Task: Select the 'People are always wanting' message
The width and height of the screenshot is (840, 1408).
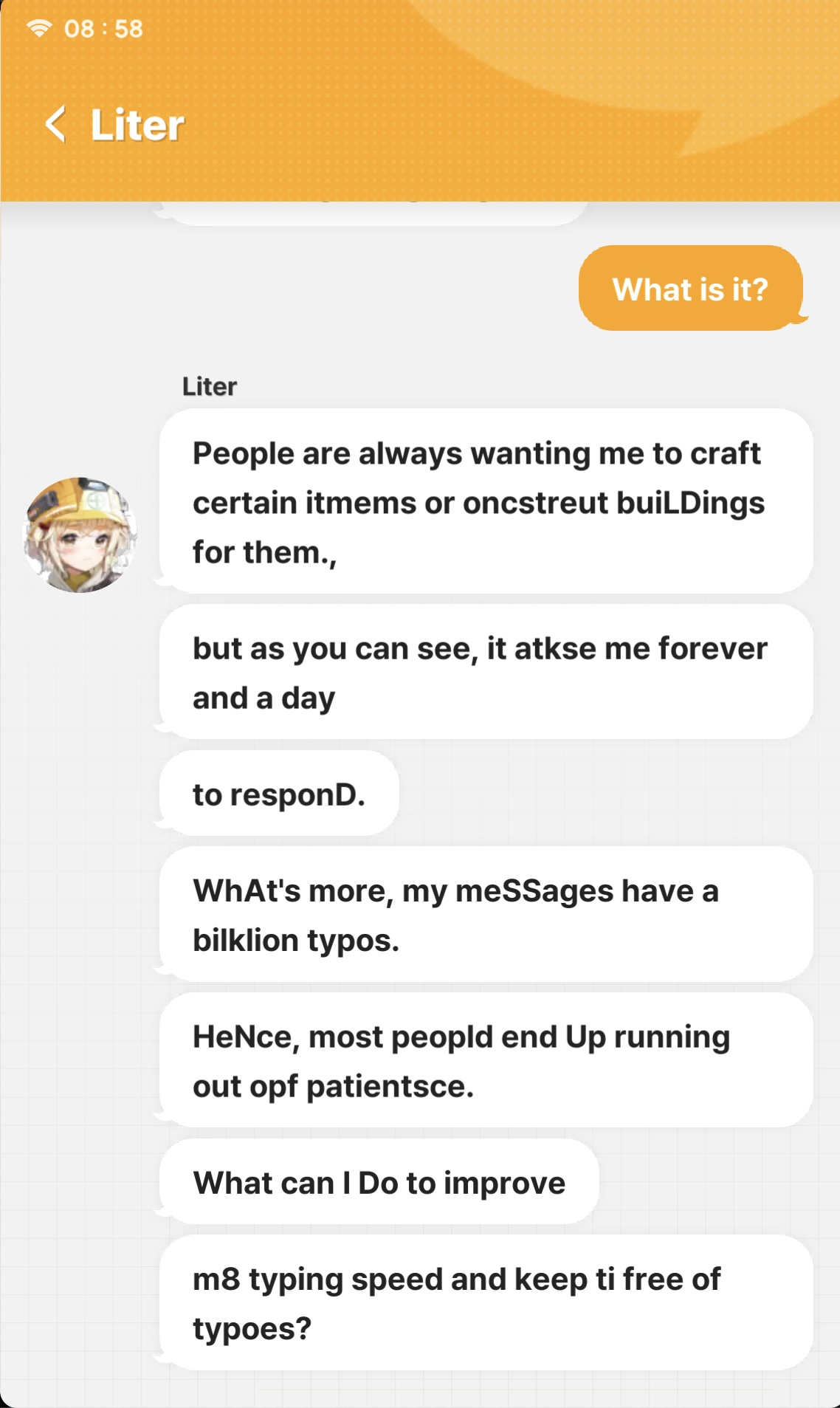Action: 486,501
